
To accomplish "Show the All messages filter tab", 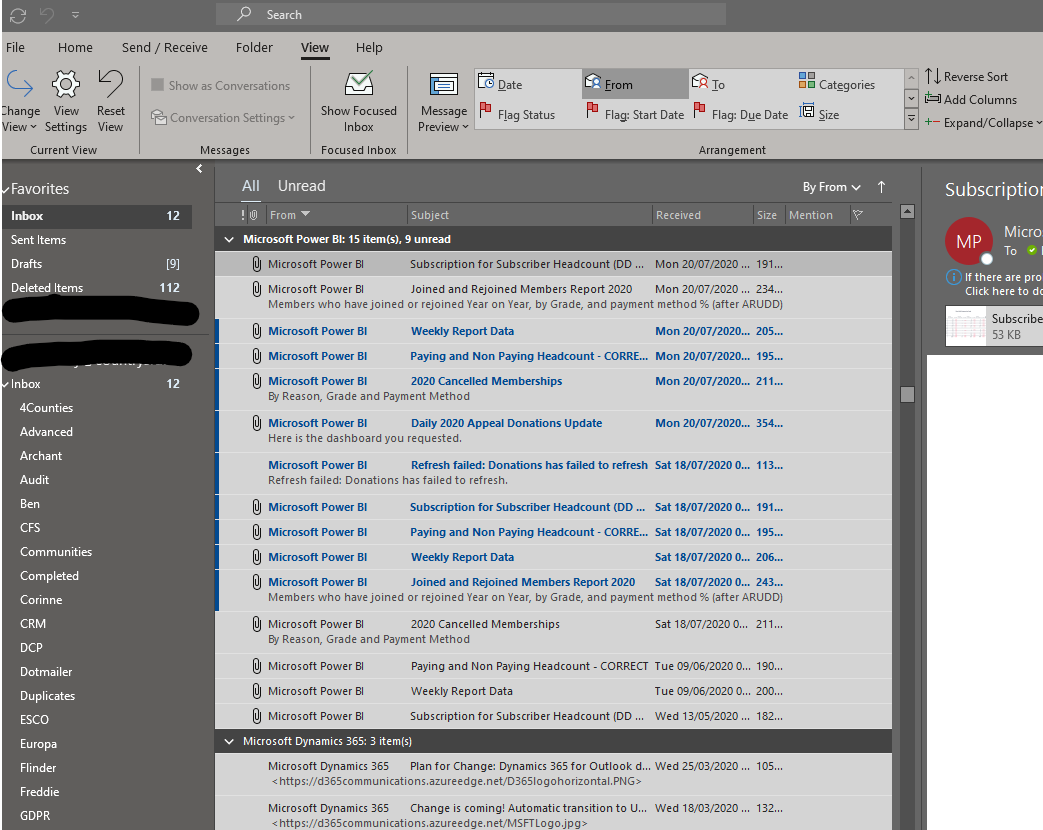I will click(251, 186).
